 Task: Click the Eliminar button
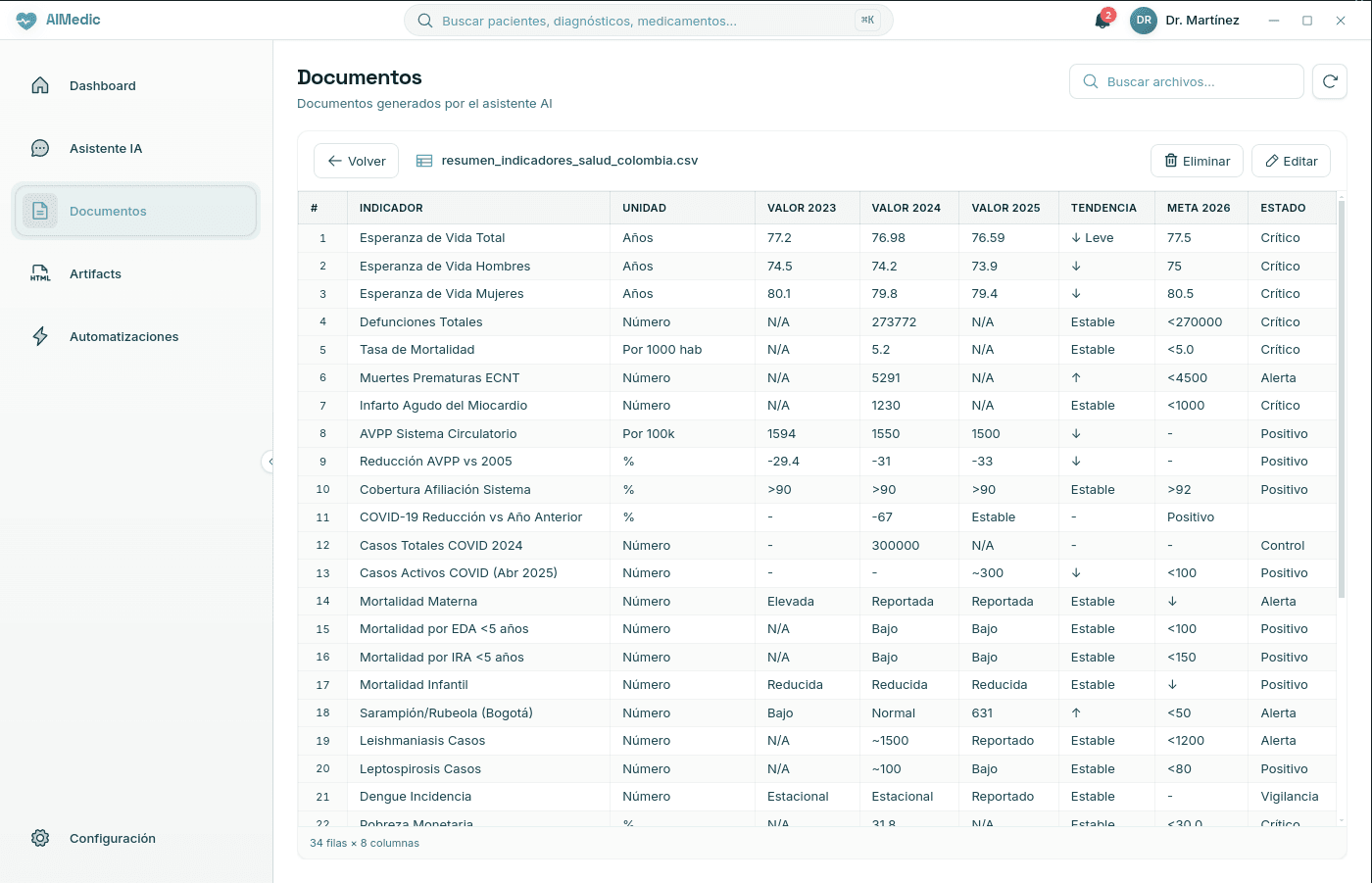[x=1197, y=161]
